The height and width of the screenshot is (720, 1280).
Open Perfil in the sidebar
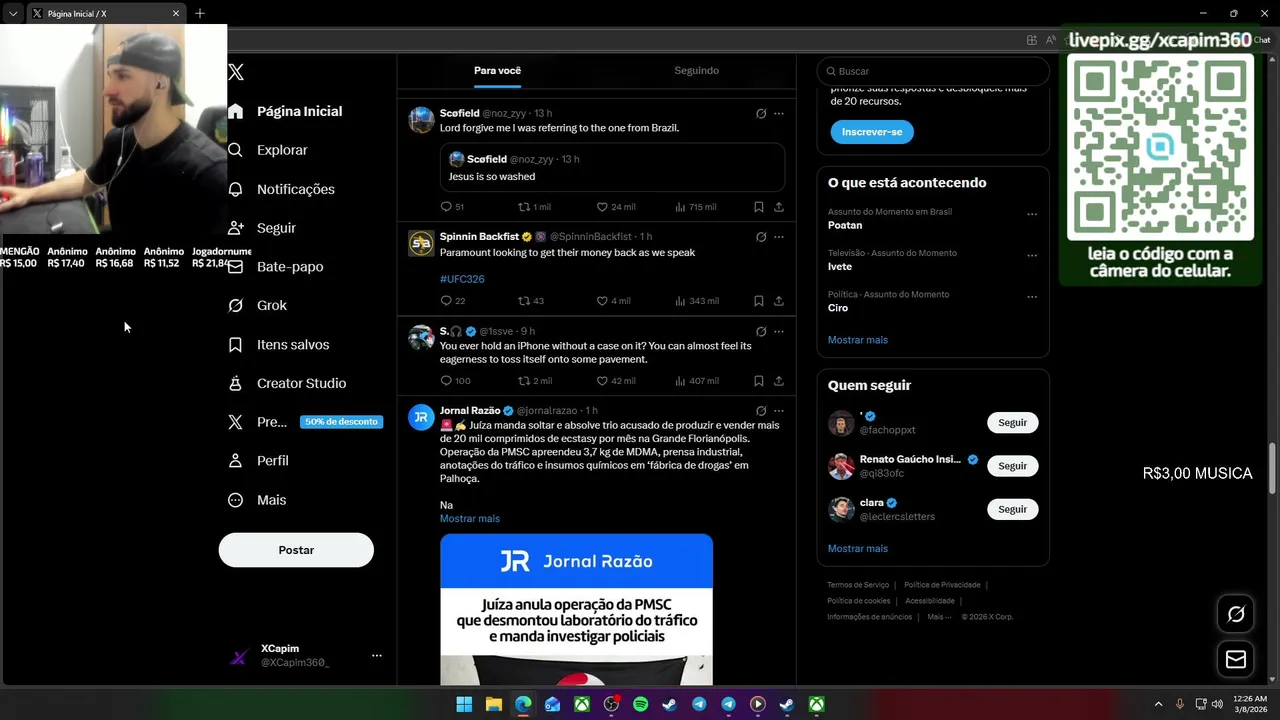258,461
